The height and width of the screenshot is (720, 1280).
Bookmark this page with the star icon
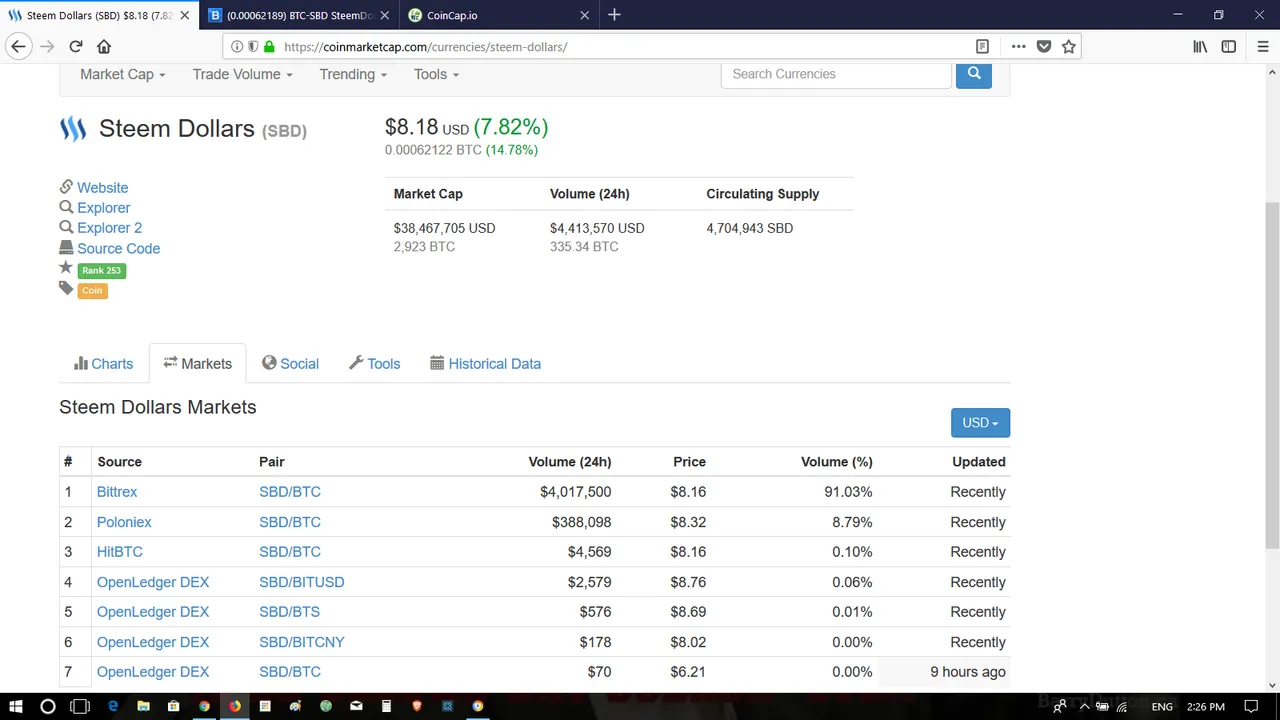(x=1069, y=46)
